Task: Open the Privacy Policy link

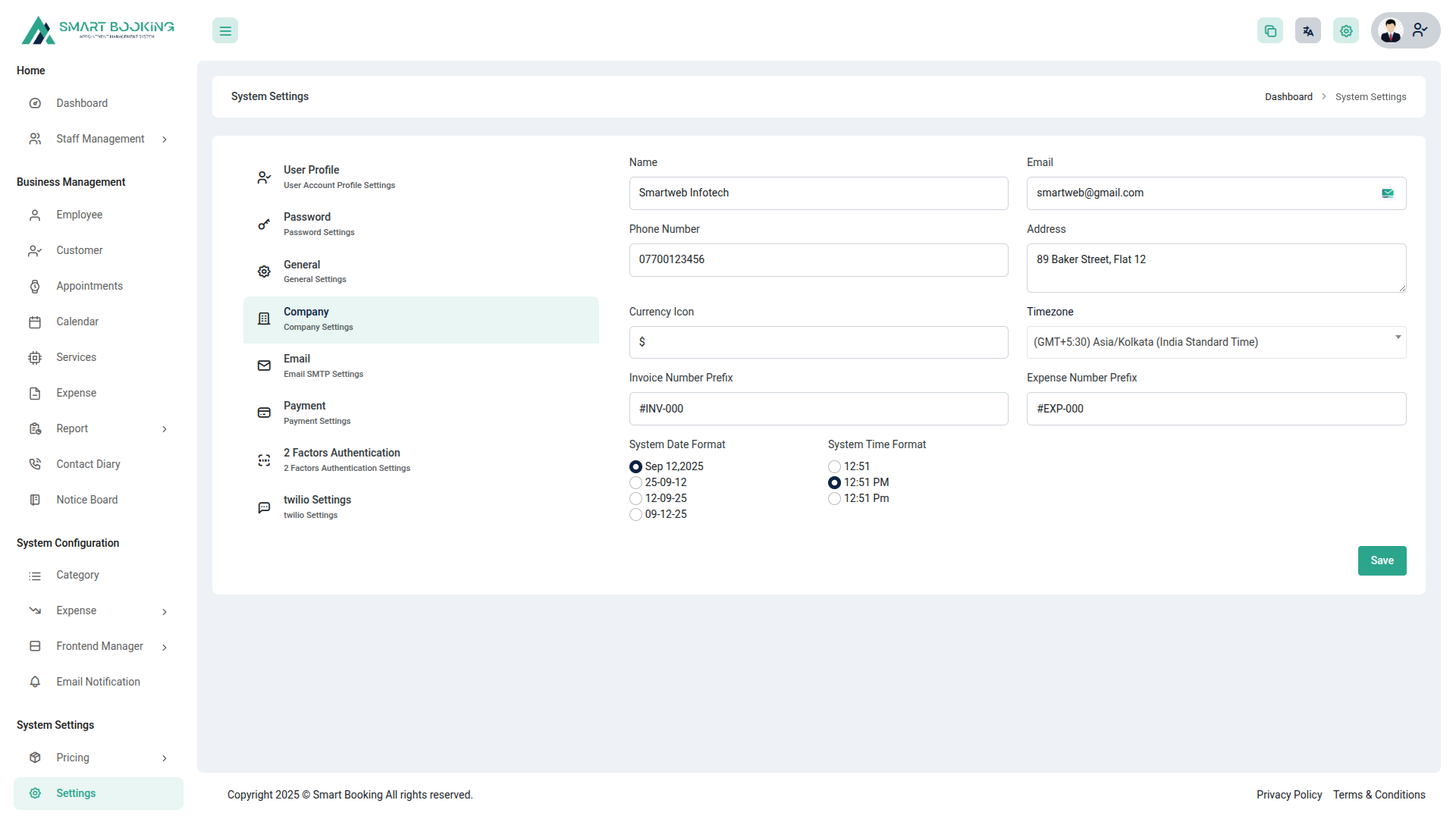Action: 1288,795
